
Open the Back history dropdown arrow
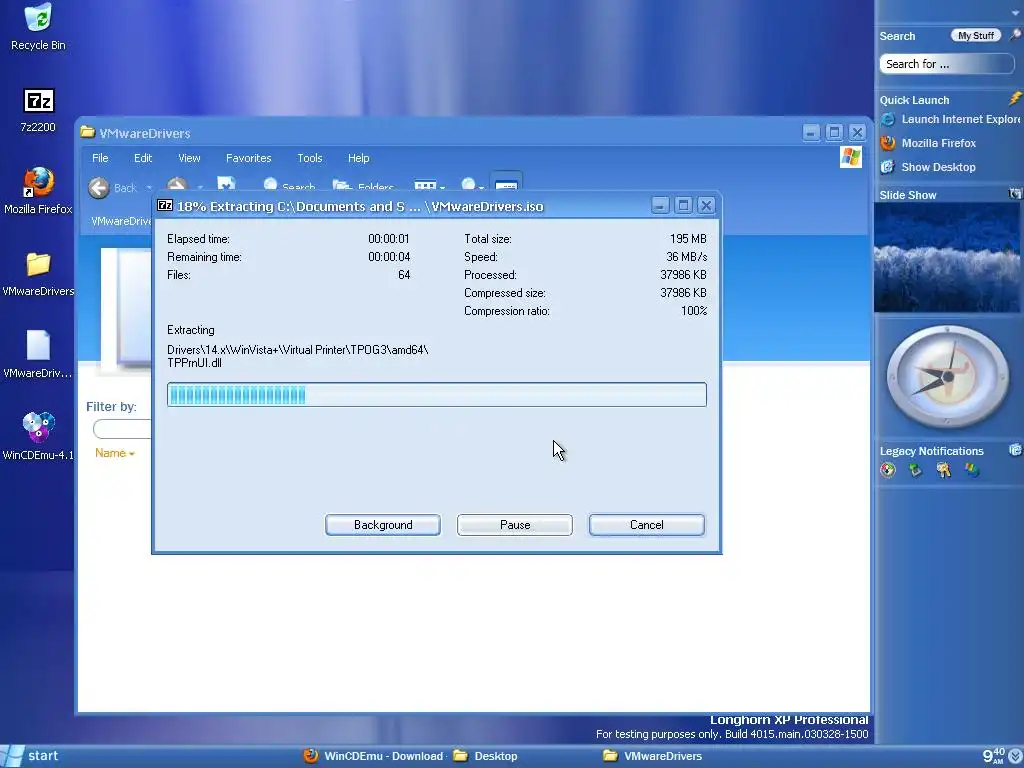point(149,188)
